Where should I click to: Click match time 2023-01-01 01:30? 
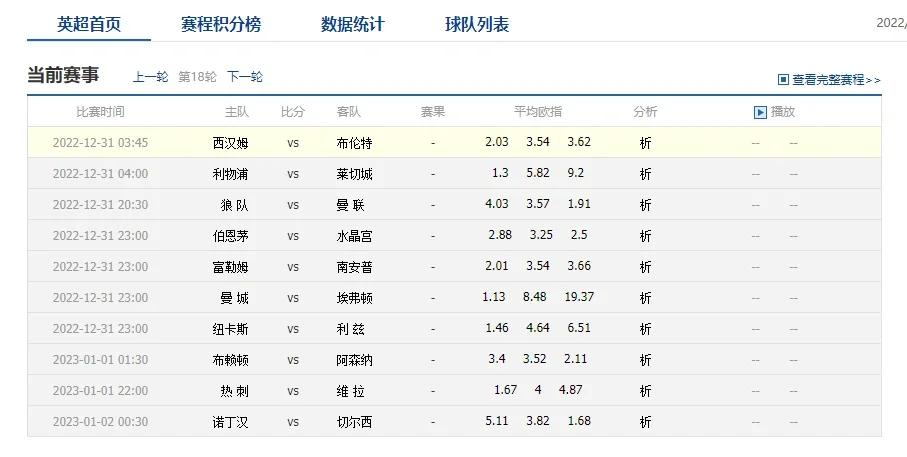coord(100,360)
